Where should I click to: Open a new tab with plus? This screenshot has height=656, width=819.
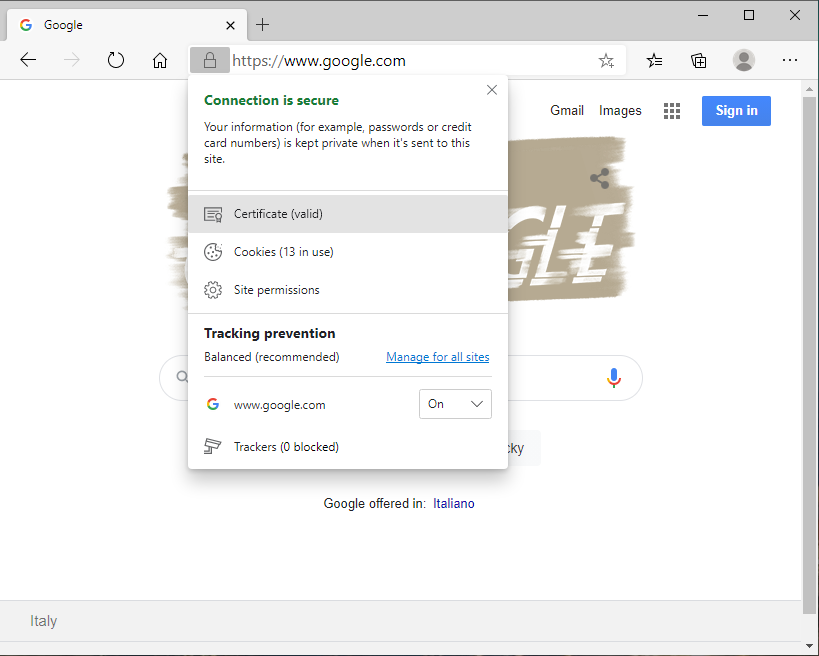262,25
